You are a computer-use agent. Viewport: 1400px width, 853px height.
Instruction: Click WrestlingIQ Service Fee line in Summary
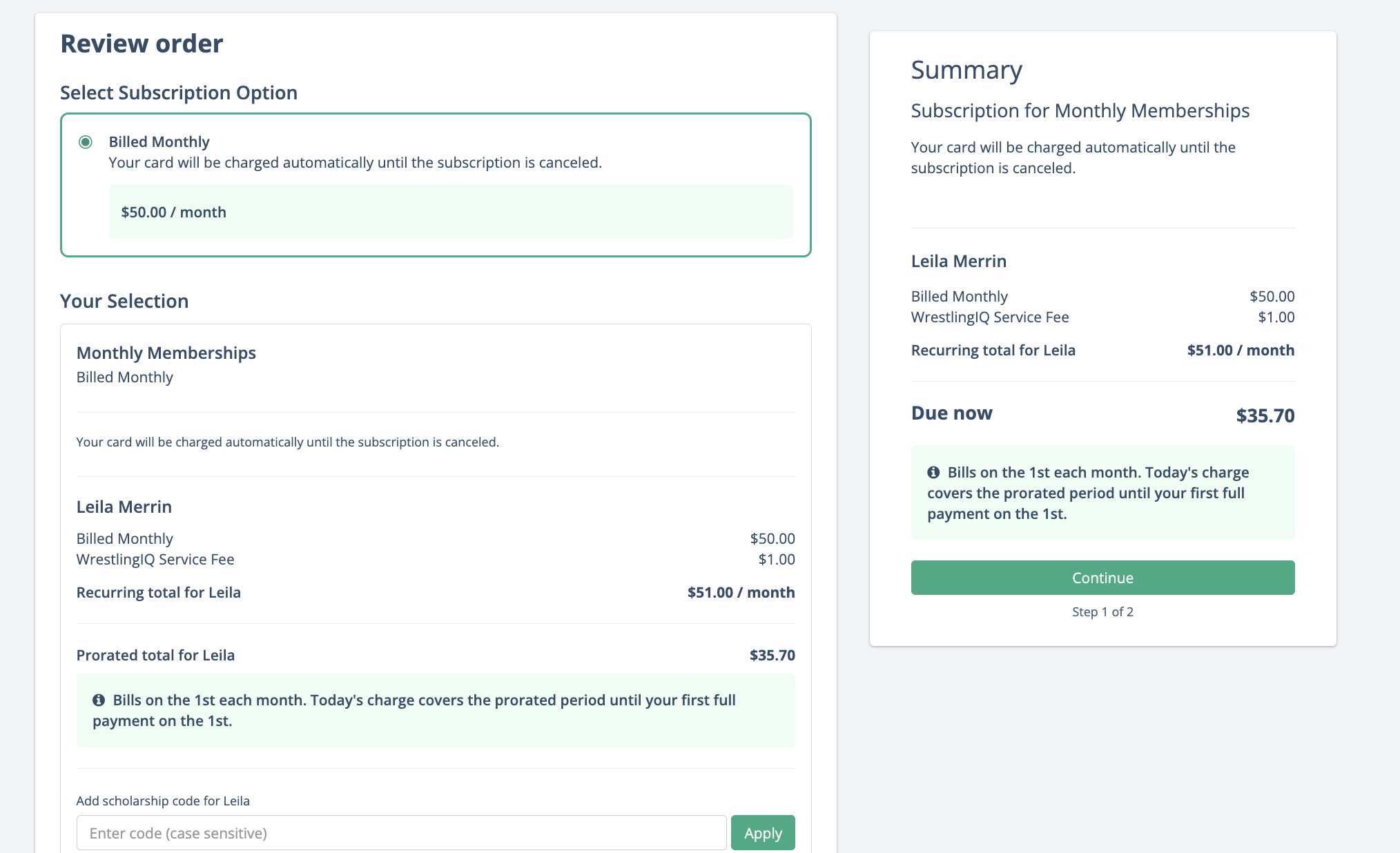point(990,317)
